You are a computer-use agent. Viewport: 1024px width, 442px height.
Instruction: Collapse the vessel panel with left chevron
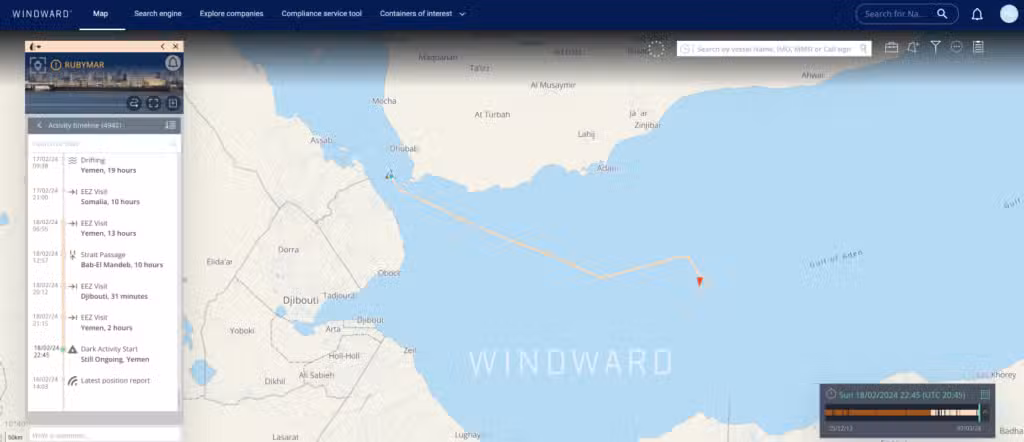[x=162, y=46]
